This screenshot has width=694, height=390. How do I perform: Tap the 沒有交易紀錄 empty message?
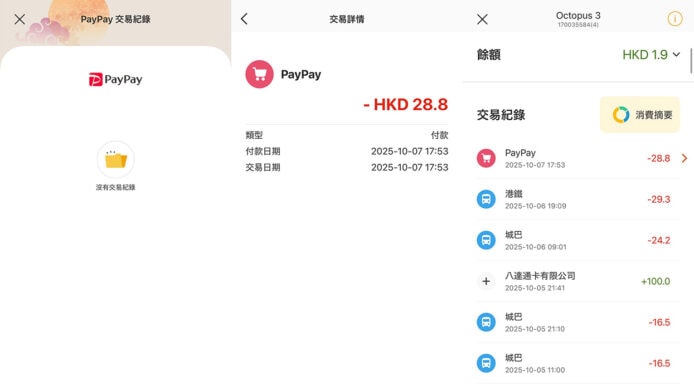click(116, 187)
